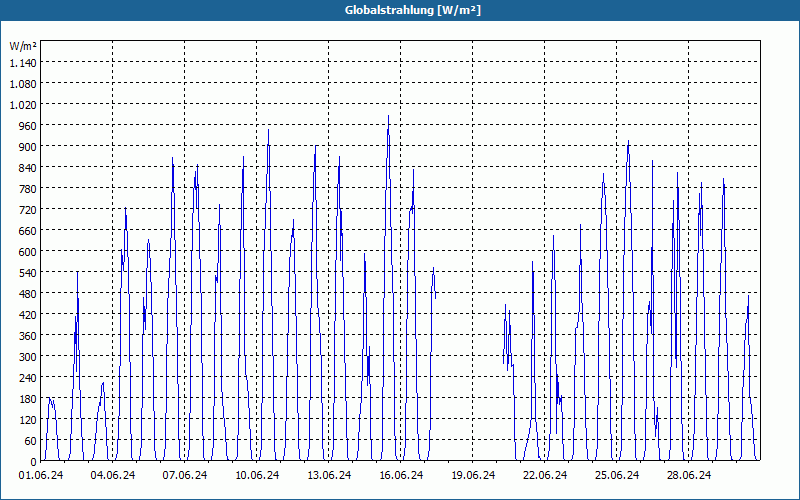Click the 420 y-axis value
The height and width of the screenshot is (500, 800).
click(x=28, y=314)
